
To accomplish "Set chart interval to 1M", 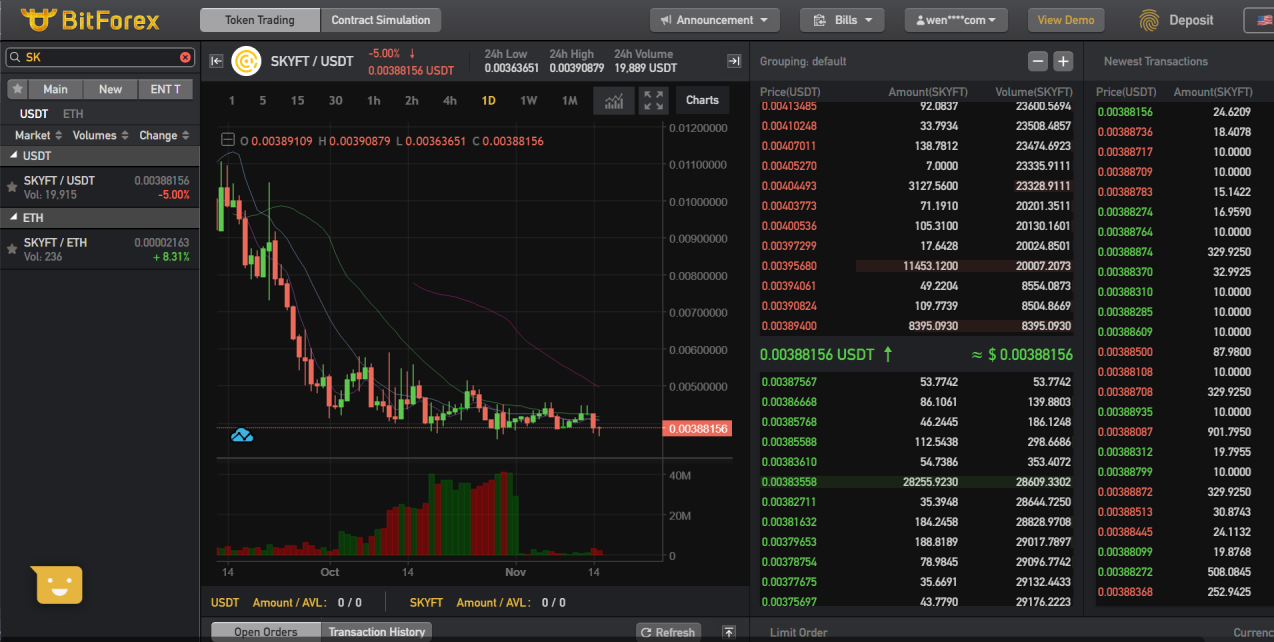I will tap(569, 100).
